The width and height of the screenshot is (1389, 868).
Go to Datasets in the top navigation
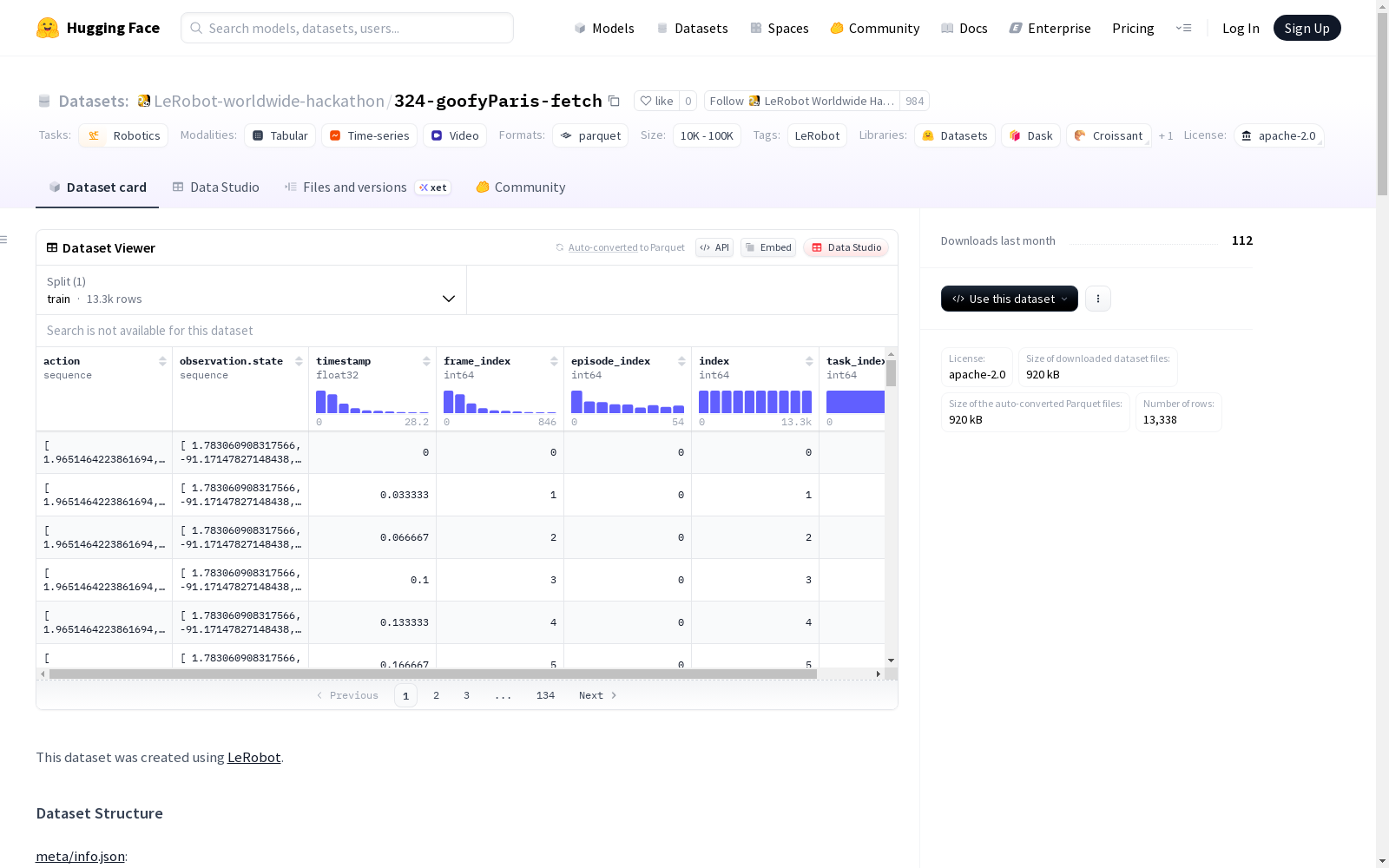pos(692,28)
